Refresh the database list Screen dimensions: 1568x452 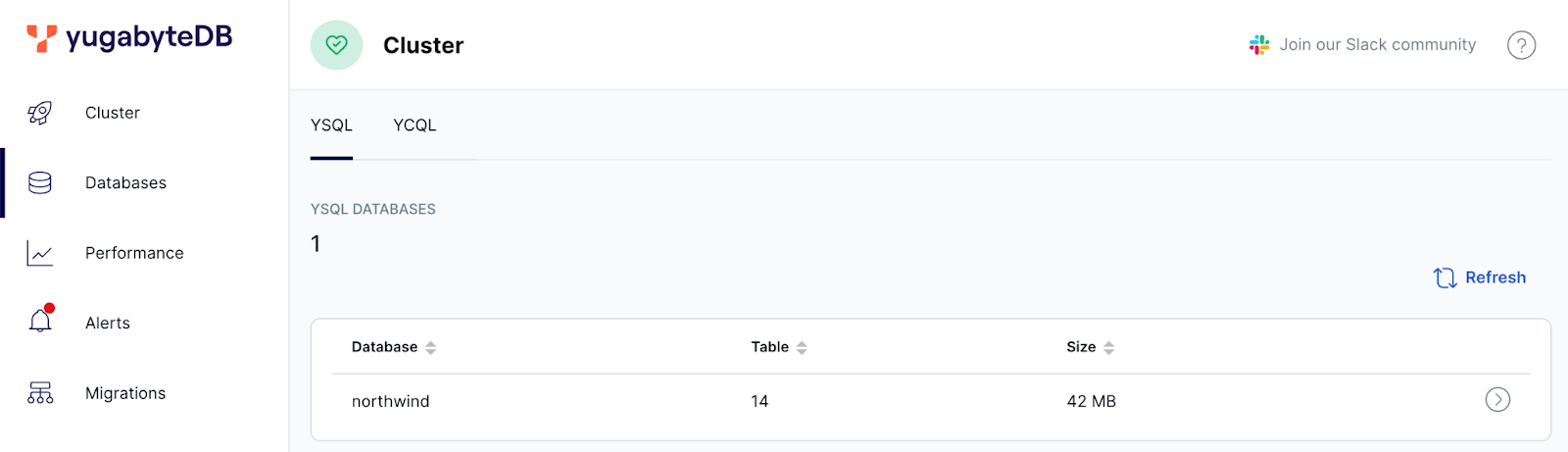click(1480, 277)
